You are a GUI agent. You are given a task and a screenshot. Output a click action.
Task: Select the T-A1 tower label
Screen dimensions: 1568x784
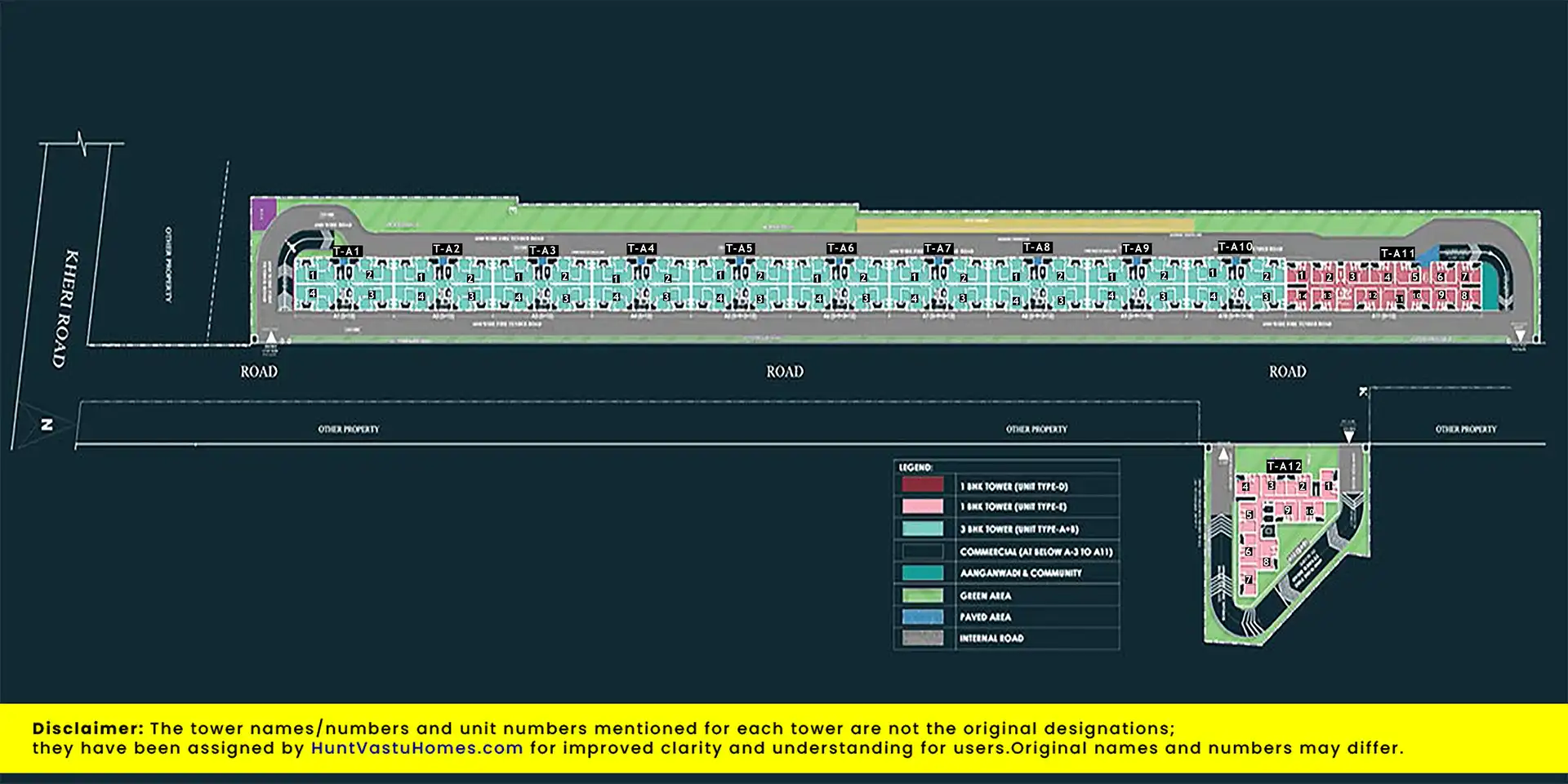[347, 252]
